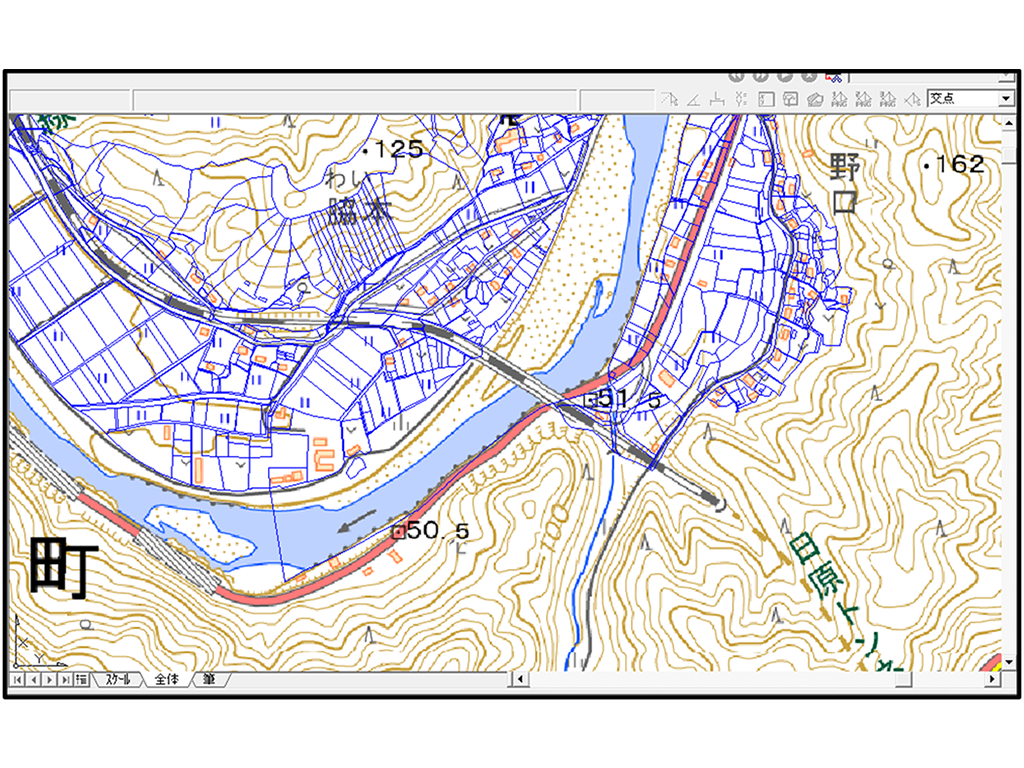
Task: Click the second PNG export icon
Action: (x=863, y=98)
